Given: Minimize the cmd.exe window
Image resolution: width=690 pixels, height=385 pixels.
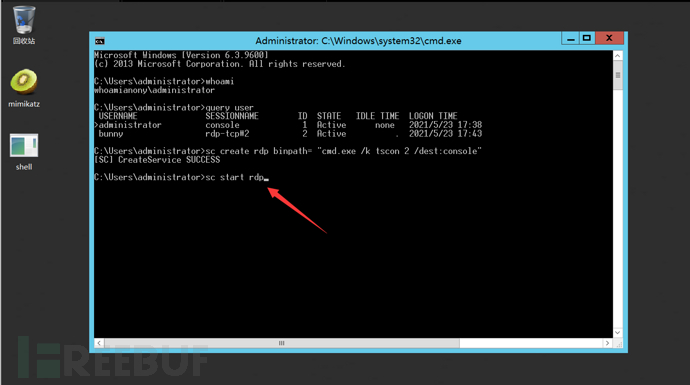Looking at the screenshot, I should tap(571, 38).
